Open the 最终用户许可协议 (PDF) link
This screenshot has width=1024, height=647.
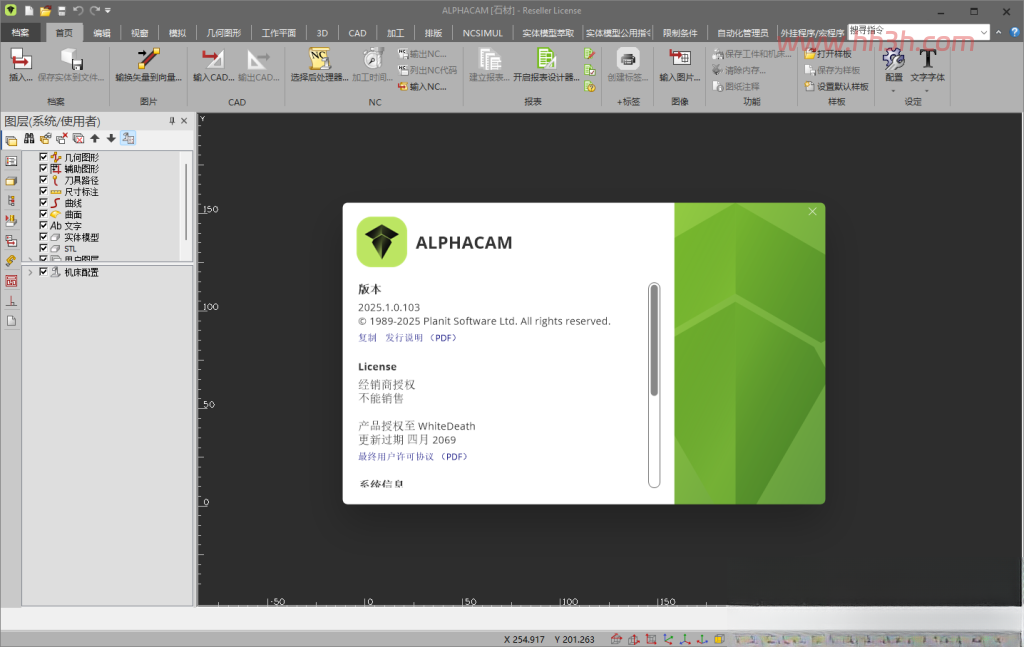(413, 456)
